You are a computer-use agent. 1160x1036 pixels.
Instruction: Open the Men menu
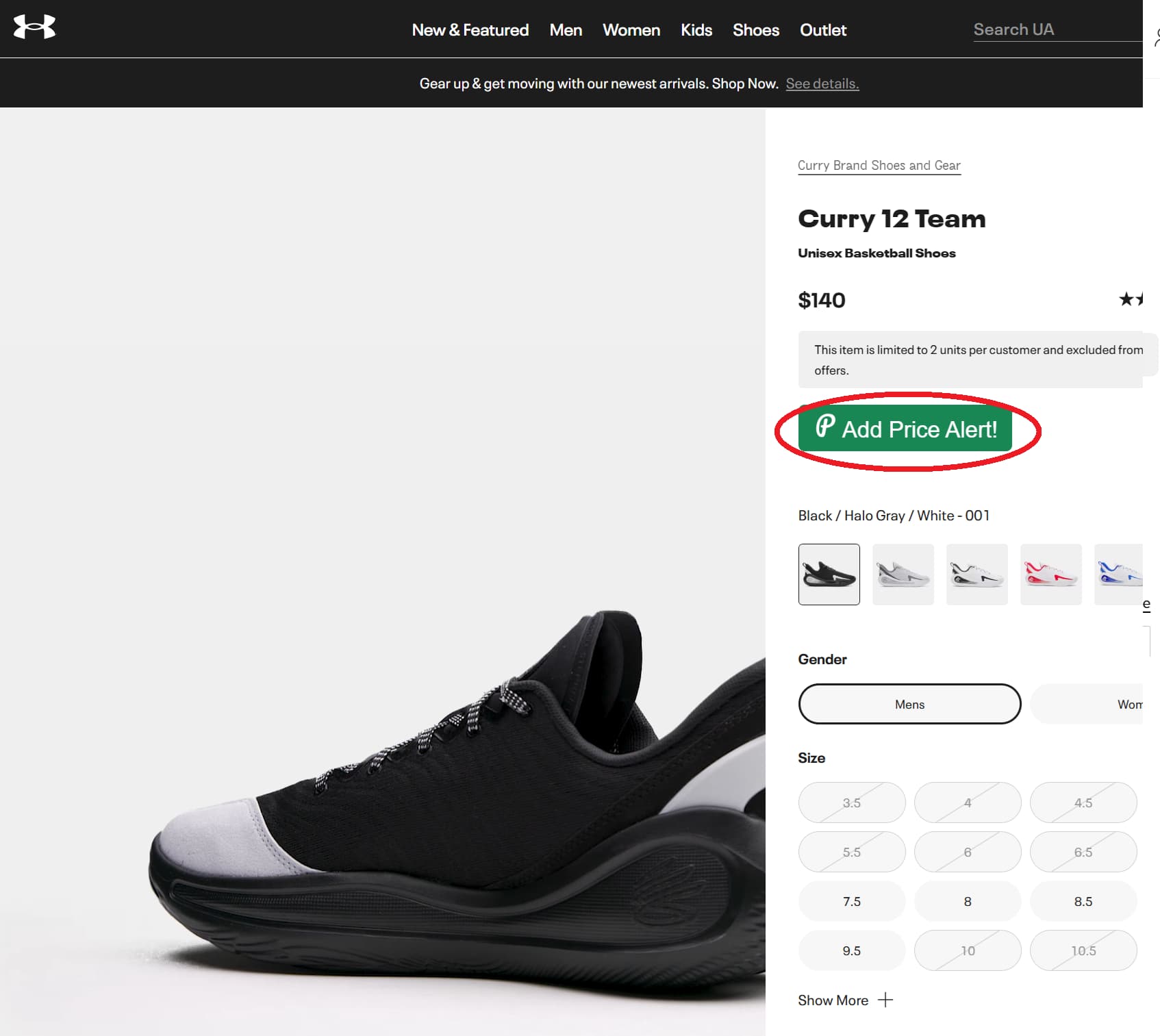566,30
